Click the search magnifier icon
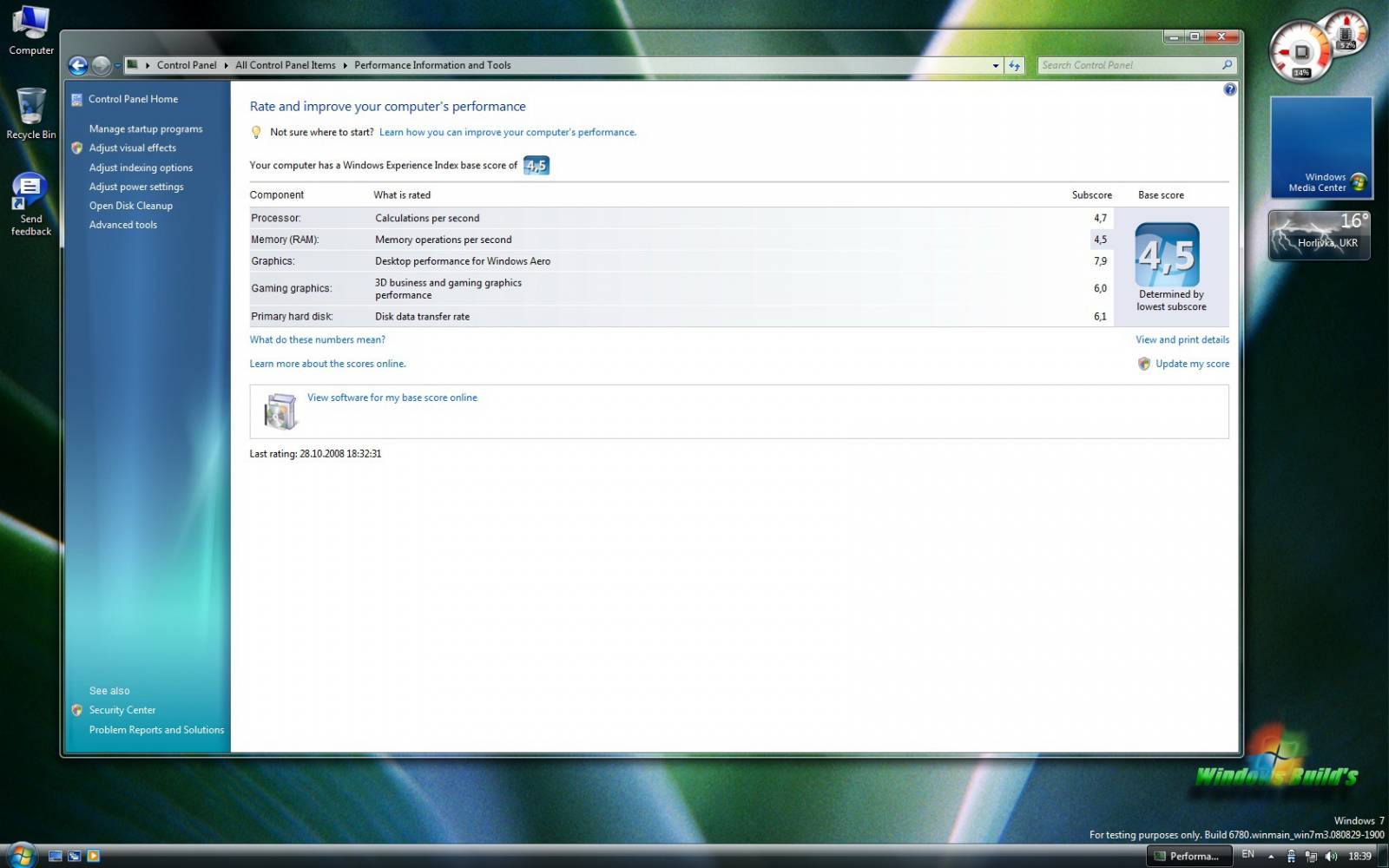The width and height of the screenshot is (1389, 868). (1227, 65)
